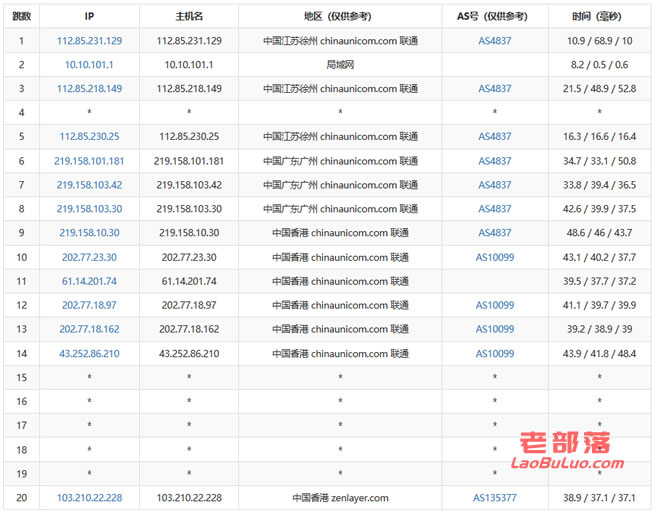Click the 跳数 column header

pyautogui.click(x=21, y=16)
